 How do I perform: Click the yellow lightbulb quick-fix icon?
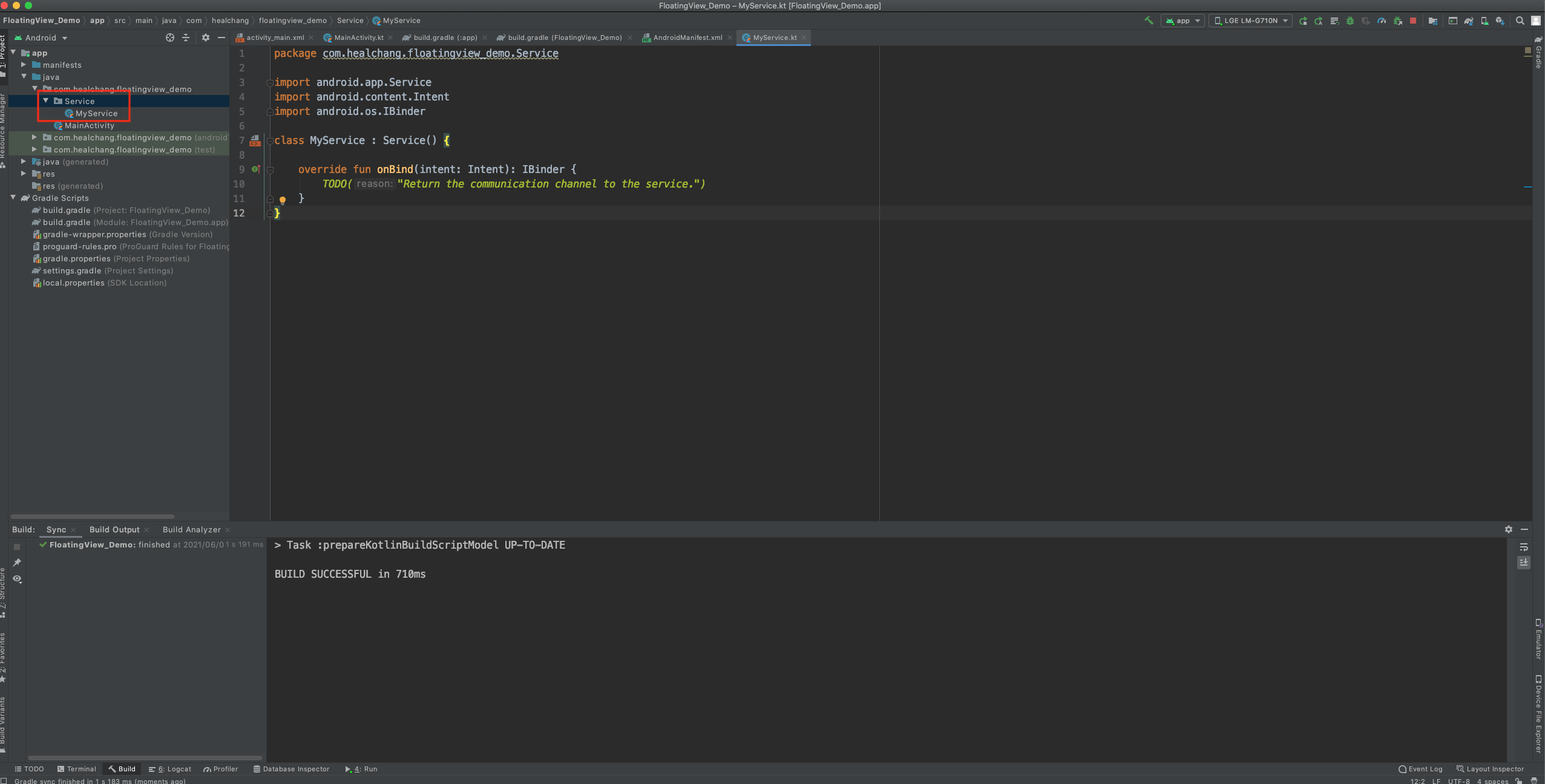[282, 200]
